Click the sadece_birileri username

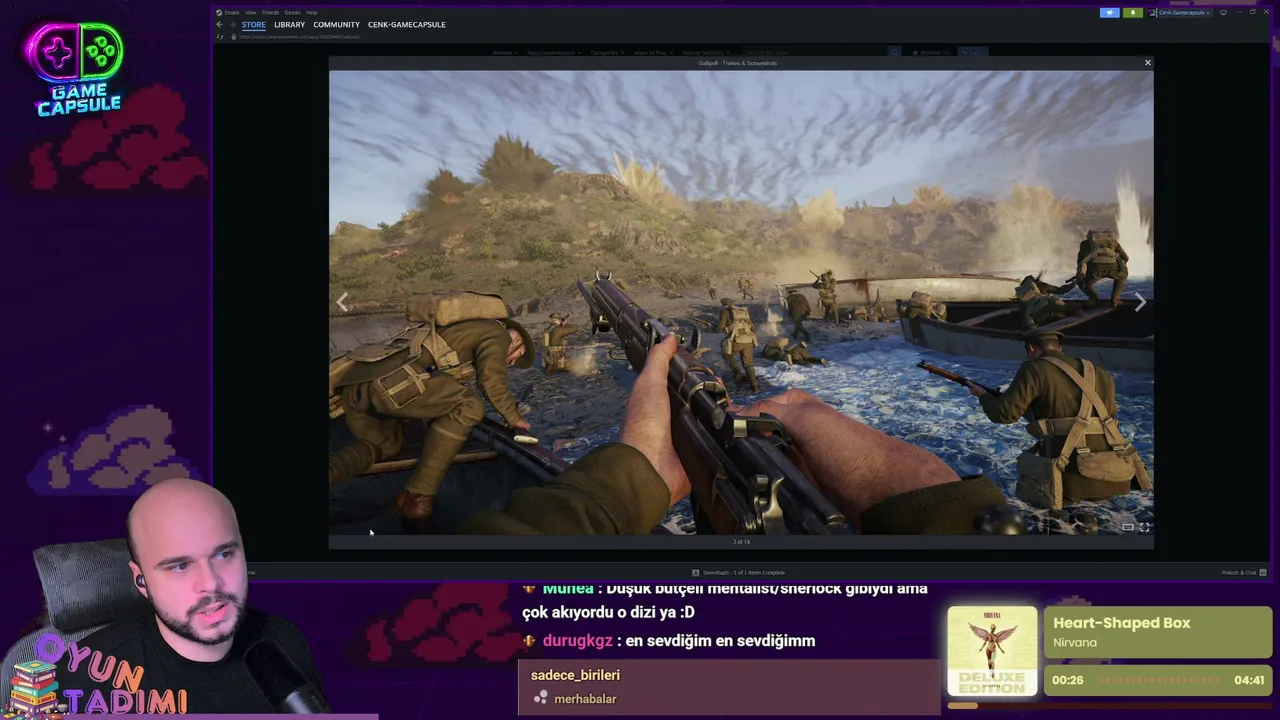tap(575, 675)
